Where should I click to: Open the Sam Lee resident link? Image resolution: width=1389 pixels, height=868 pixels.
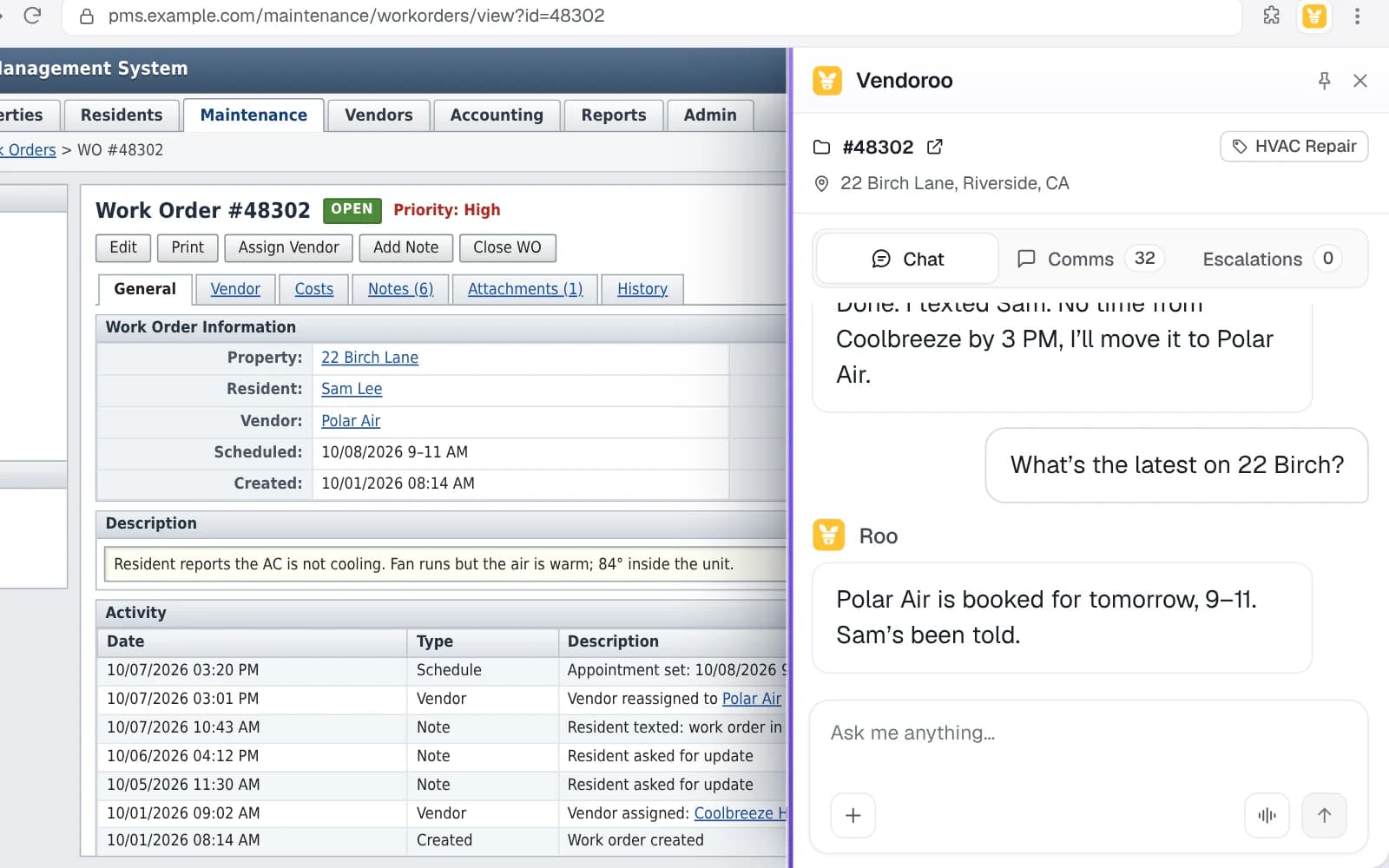(352, 389)
